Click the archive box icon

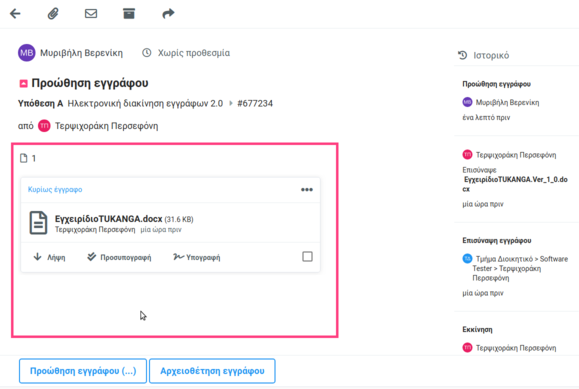(129, 14)
